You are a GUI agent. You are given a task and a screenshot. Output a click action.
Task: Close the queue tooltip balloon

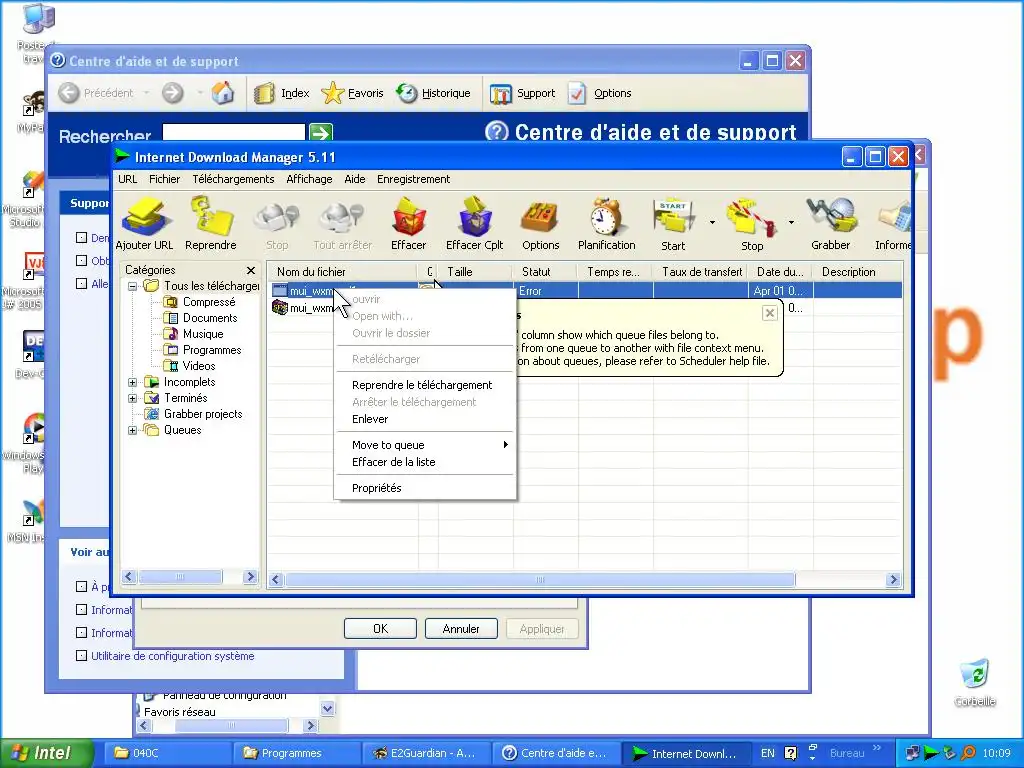pyautogui.click(x=770, y=313)
